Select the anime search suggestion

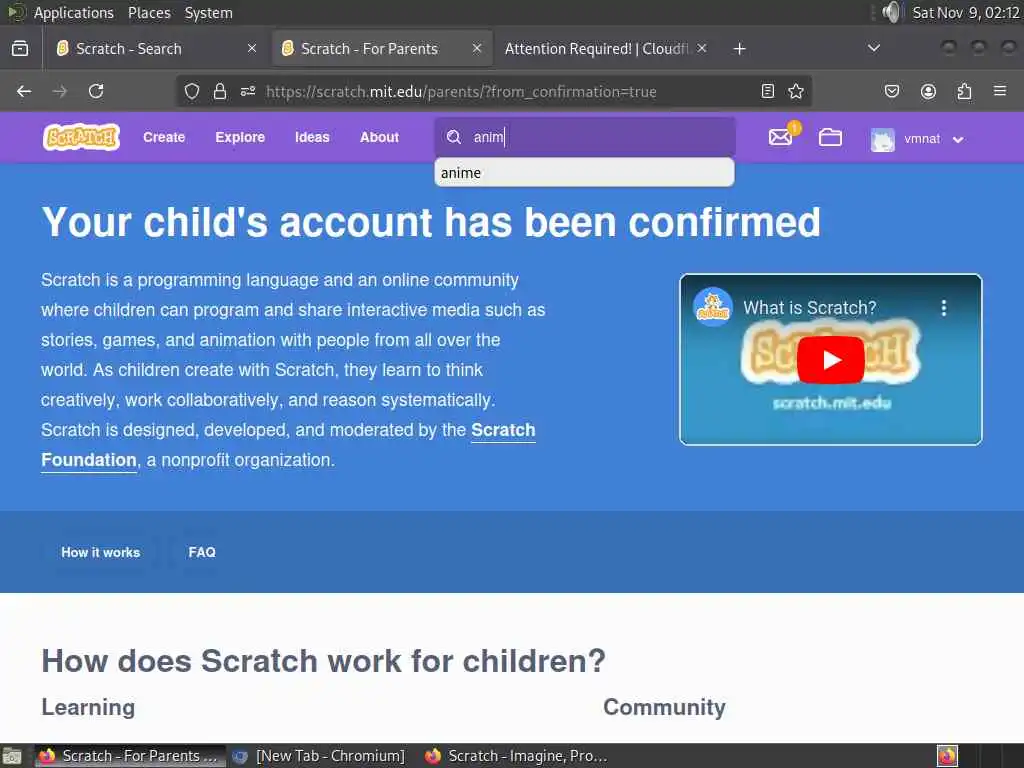[584, 173]
